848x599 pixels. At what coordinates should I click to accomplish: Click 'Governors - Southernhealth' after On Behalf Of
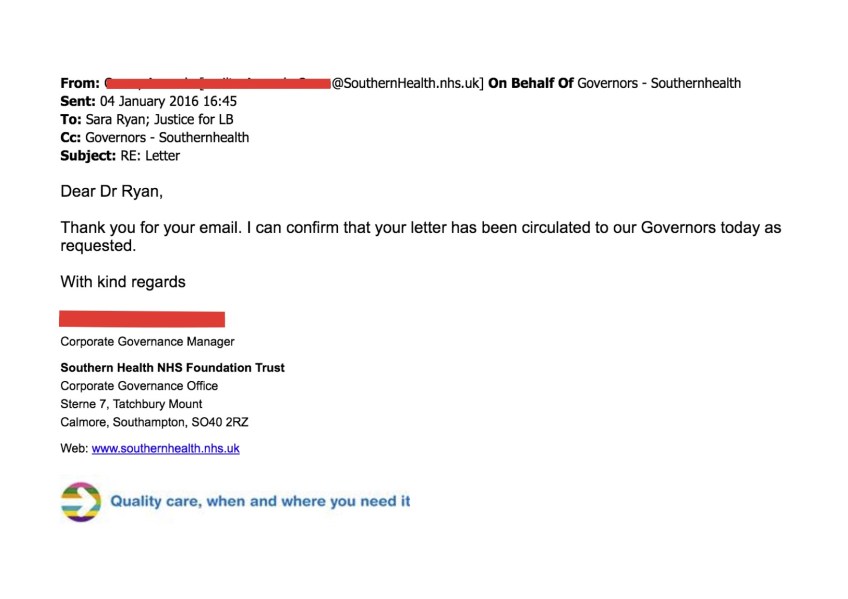[x=659, y=84]
